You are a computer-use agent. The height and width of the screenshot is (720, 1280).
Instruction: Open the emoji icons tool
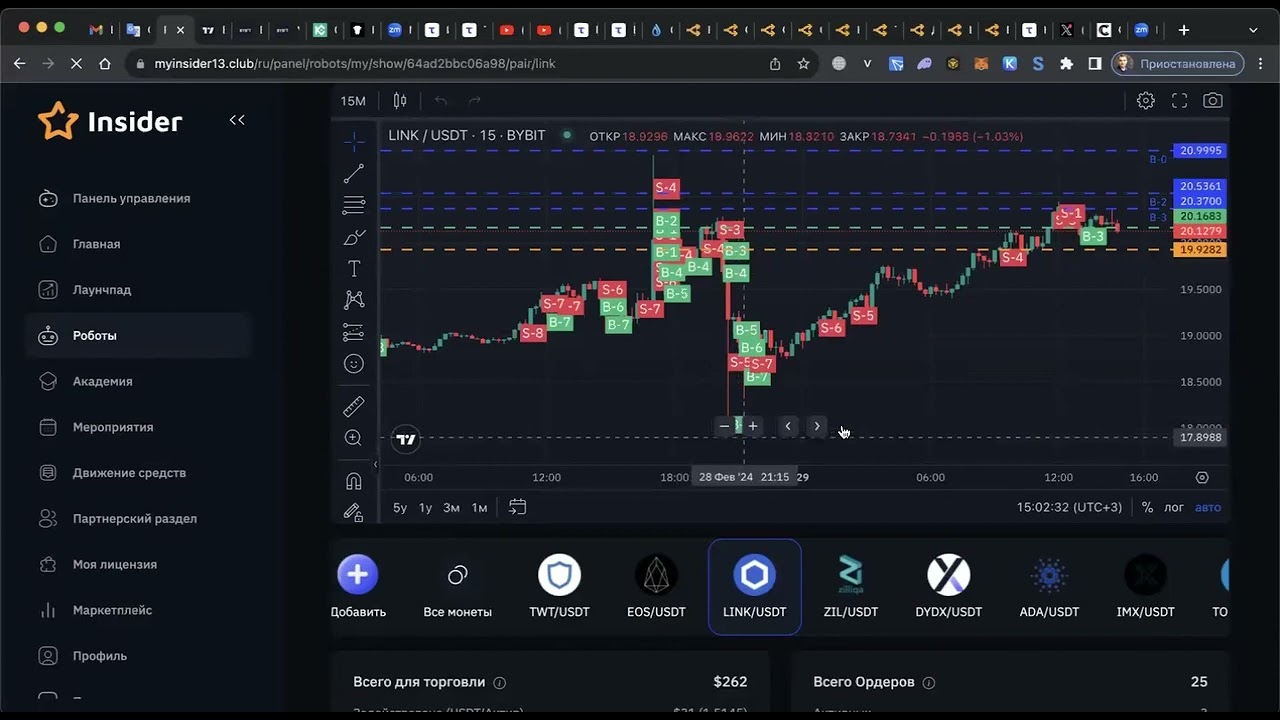[354, 364]
